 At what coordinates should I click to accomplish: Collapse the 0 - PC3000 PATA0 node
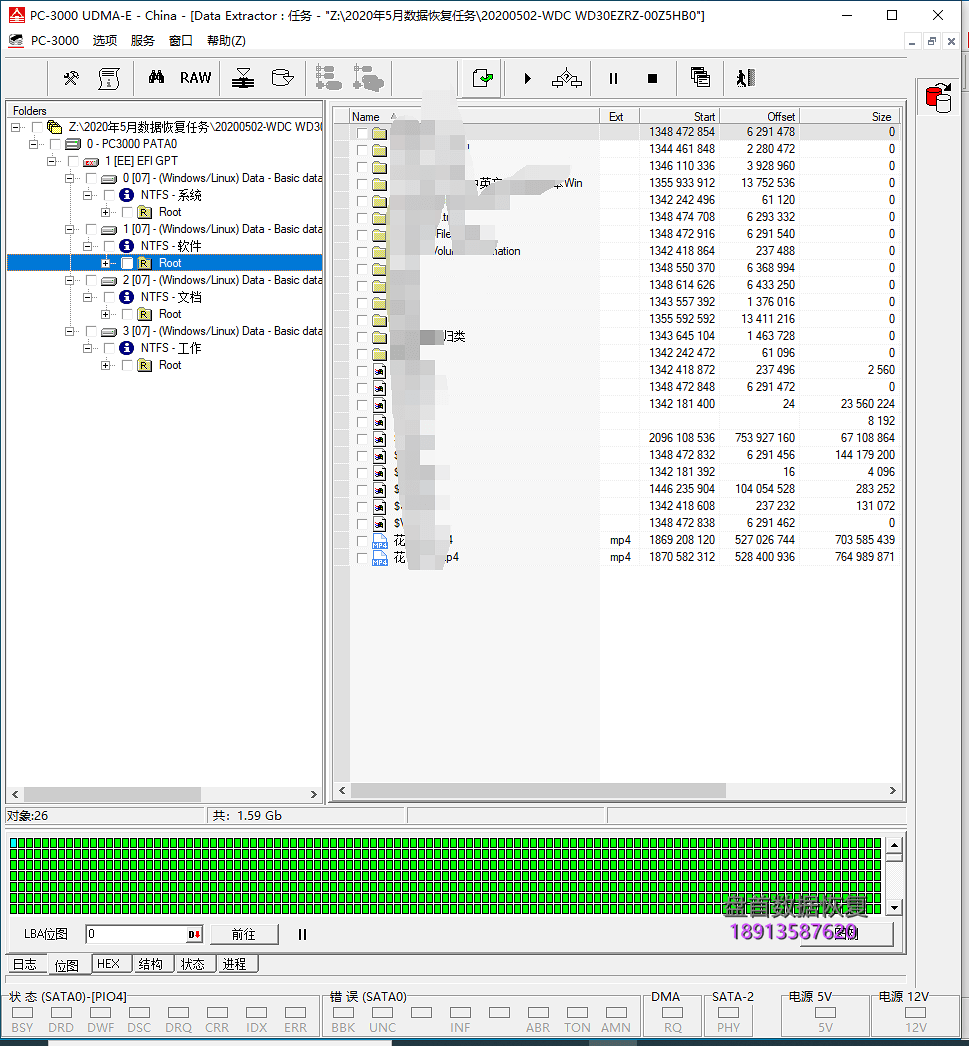pos(33,144)
